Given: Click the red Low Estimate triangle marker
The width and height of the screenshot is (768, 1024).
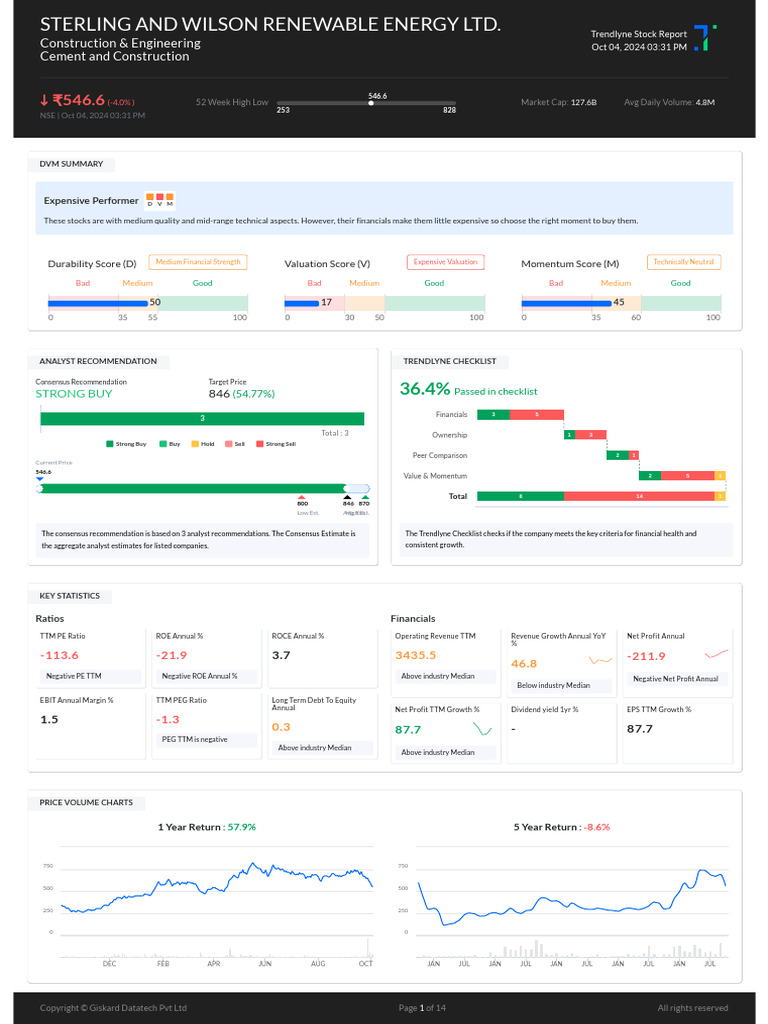Looking at the screenshot, I should click(x=302, y=498).
